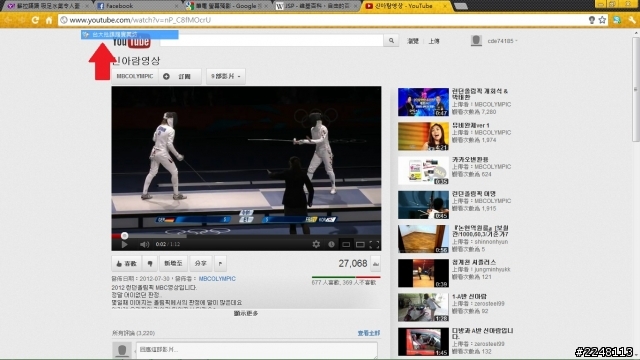Switch to the first Yahoo browser tab
This screenshot has height=360, width=640.
tap(47, 6)
